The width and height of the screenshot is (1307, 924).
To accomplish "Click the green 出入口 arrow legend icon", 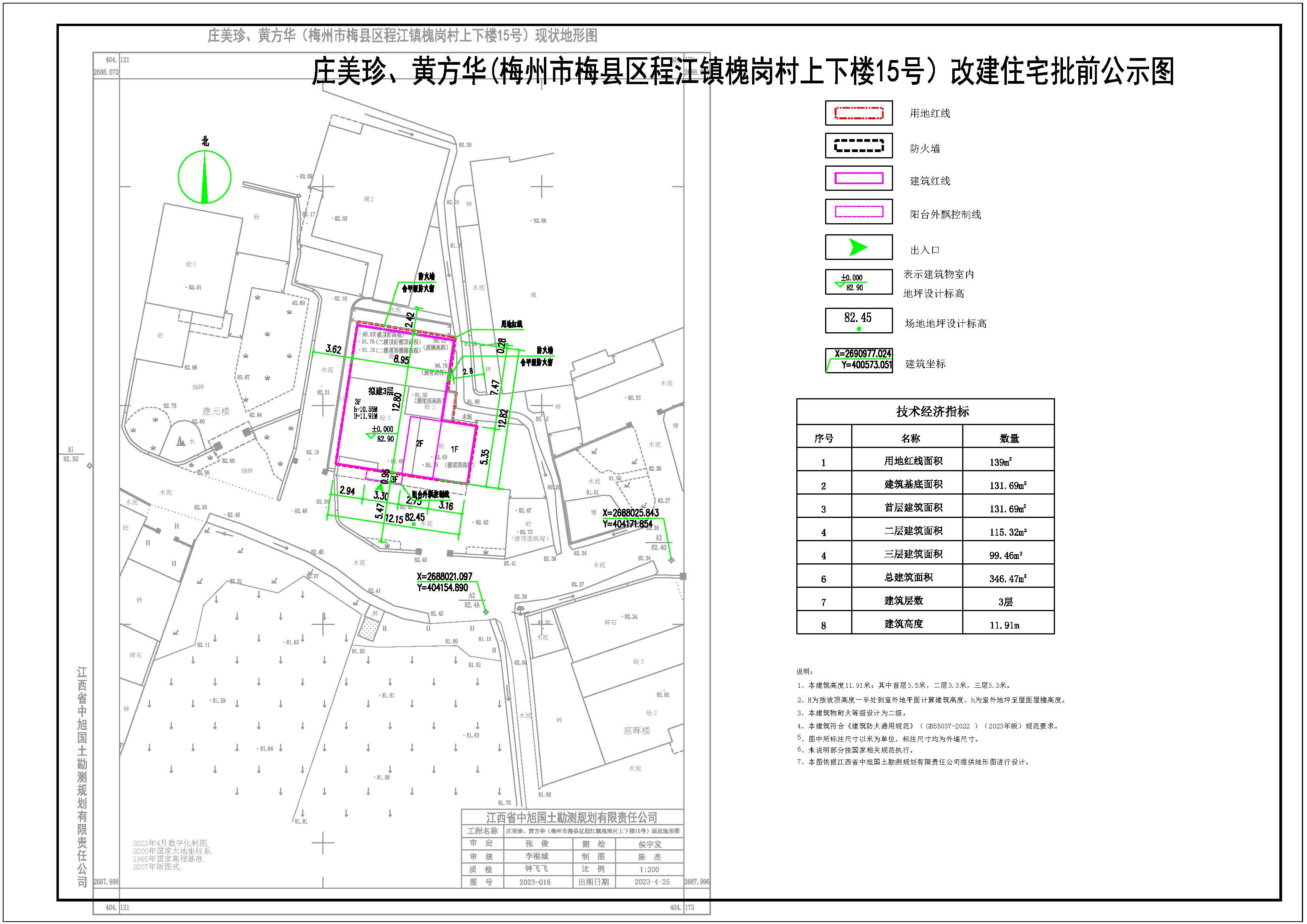I will [858, 247].
